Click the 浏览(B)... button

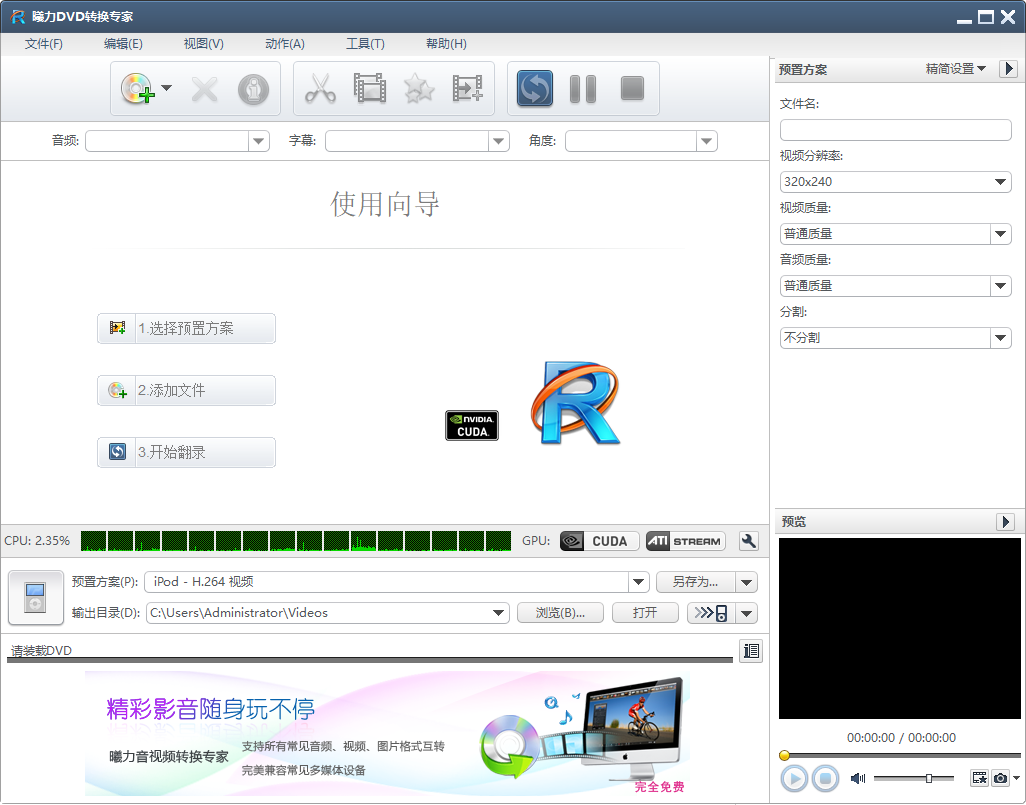(560, 613)
